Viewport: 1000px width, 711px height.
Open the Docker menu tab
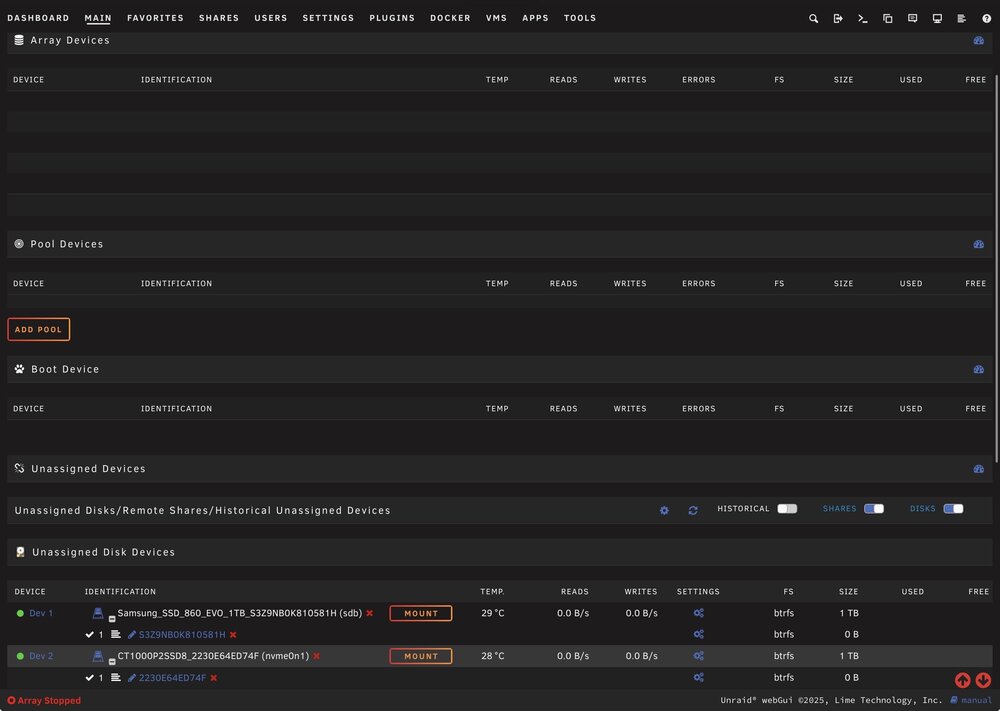click(450, 18)
